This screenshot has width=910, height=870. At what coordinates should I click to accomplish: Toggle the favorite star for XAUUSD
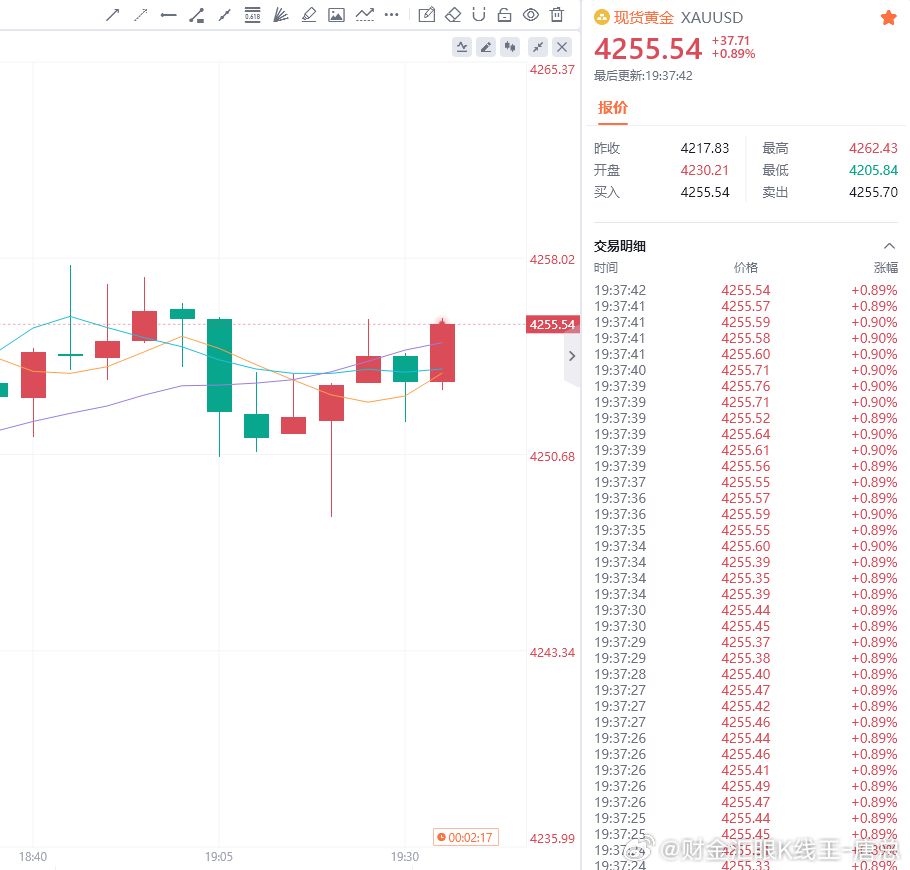(889, 18)
